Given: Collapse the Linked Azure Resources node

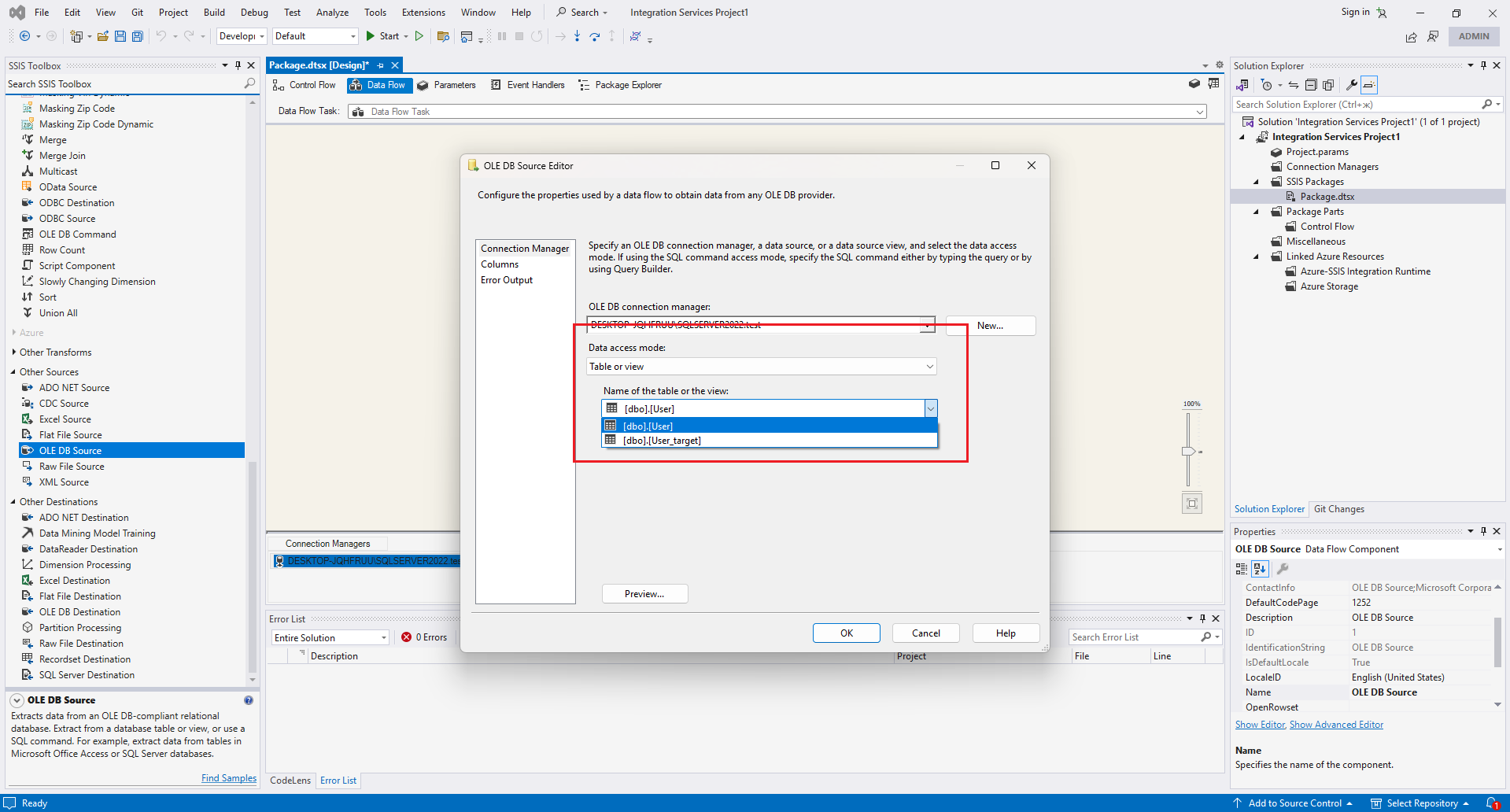Looking at the screenshot, I should click(x=1257, y=257).
